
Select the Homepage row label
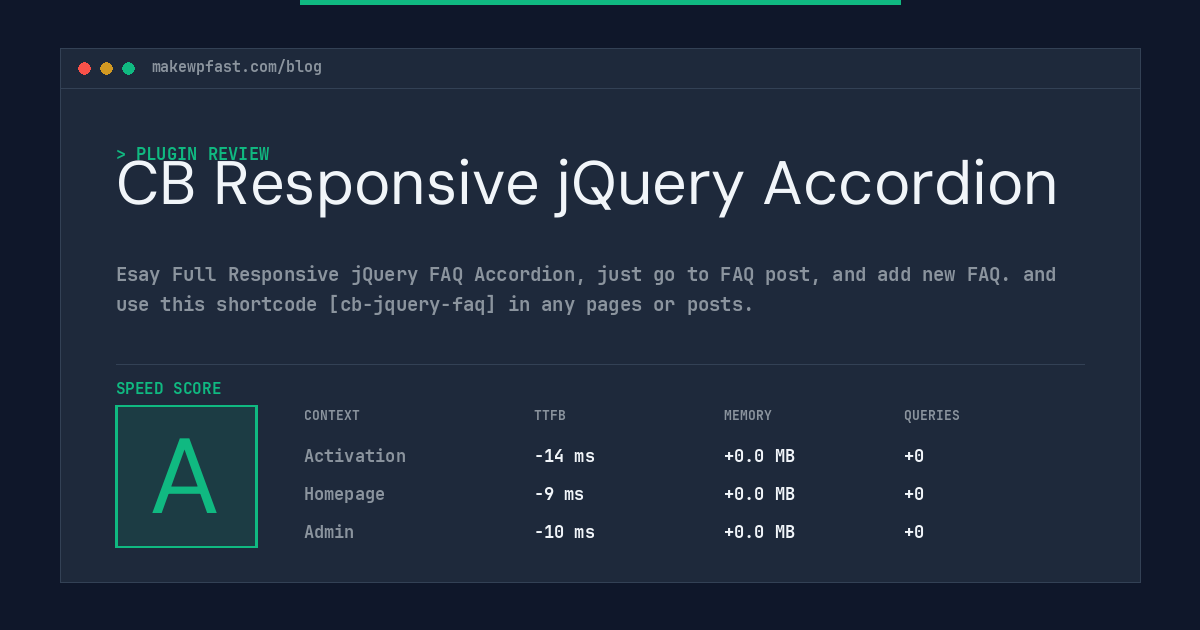(x=344, y=494)
